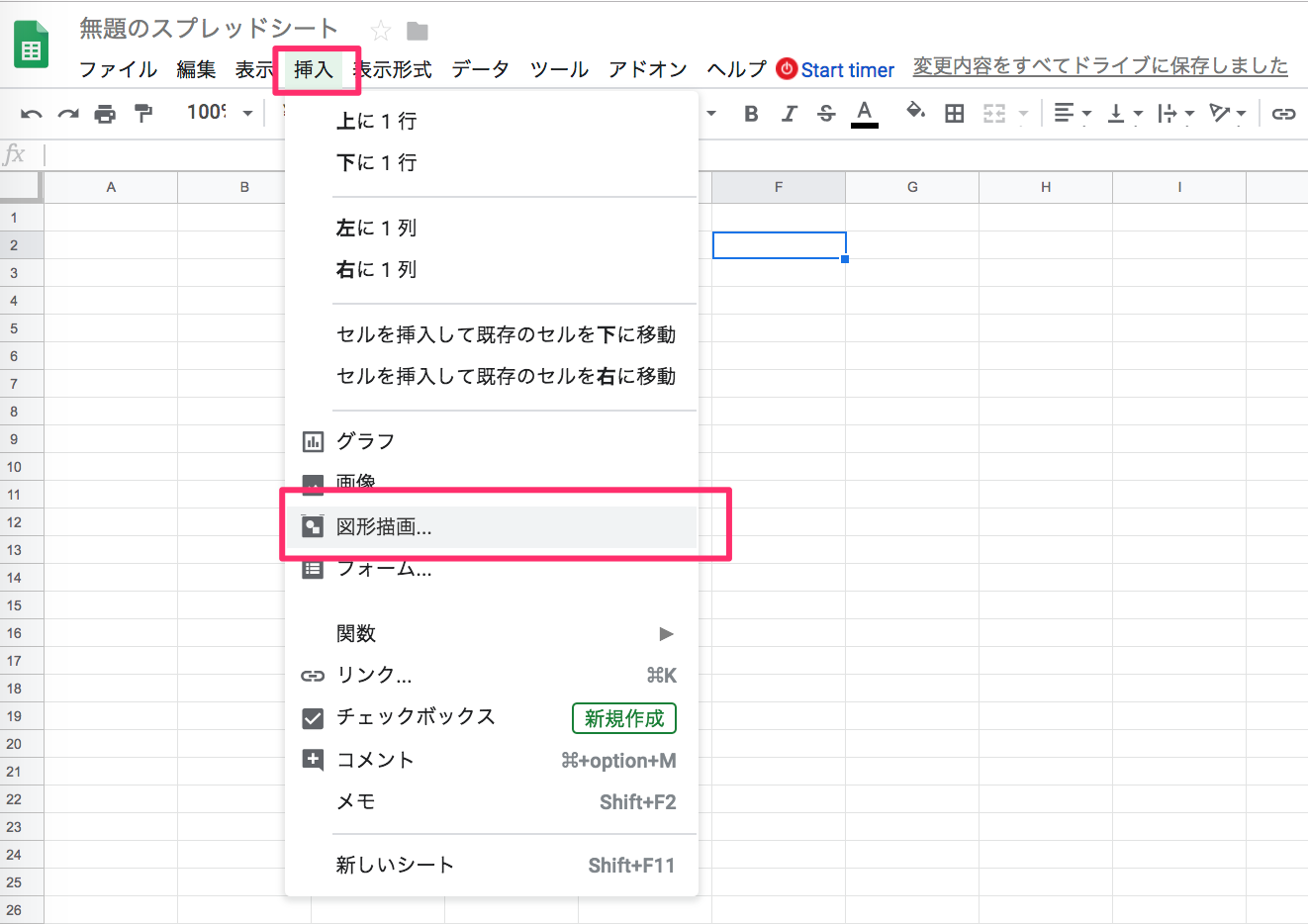1308x924 pixels.
Task: Open the vertical align dropdown
Action: pos(1124,114)
